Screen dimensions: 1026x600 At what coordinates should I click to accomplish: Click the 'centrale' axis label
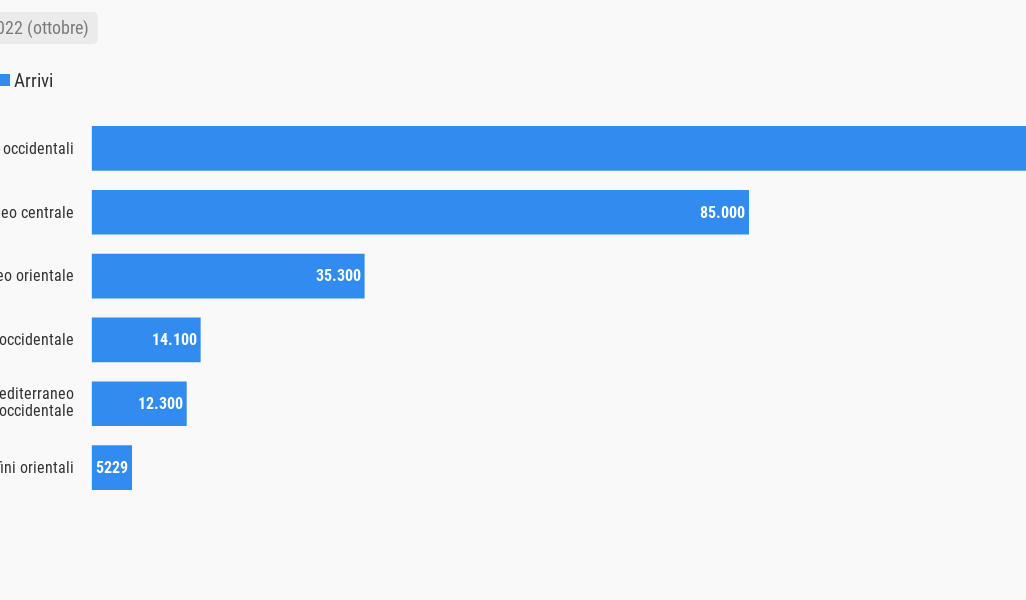pos(37,213)
